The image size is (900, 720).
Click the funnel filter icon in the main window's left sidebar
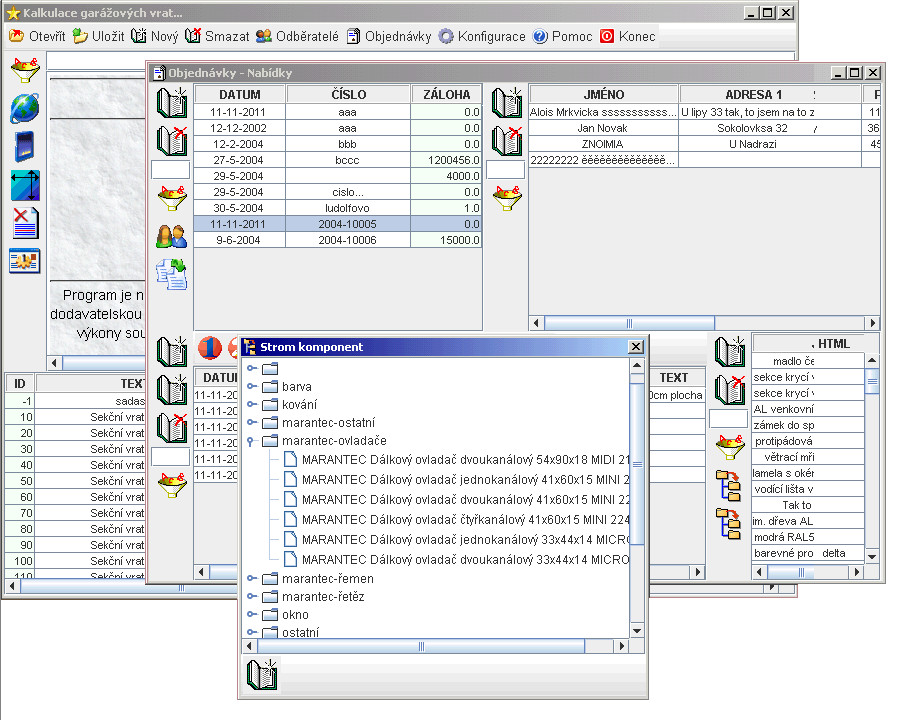25,70
